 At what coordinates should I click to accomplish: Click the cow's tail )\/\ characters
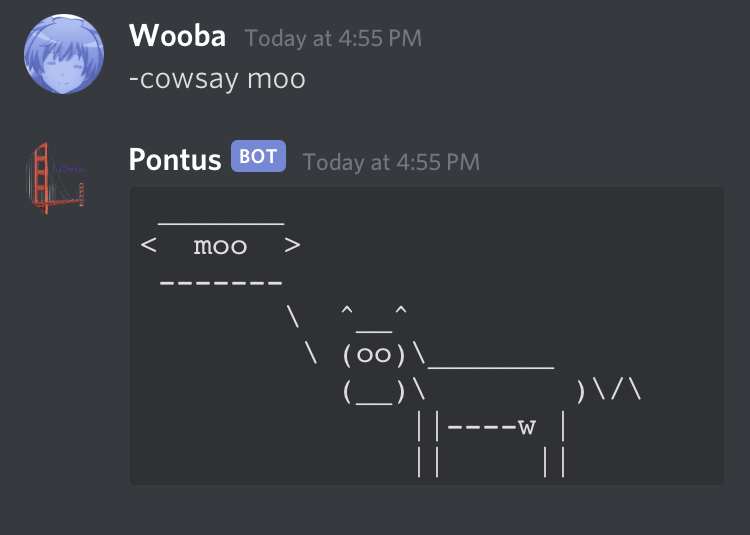(x=608, y=391)
